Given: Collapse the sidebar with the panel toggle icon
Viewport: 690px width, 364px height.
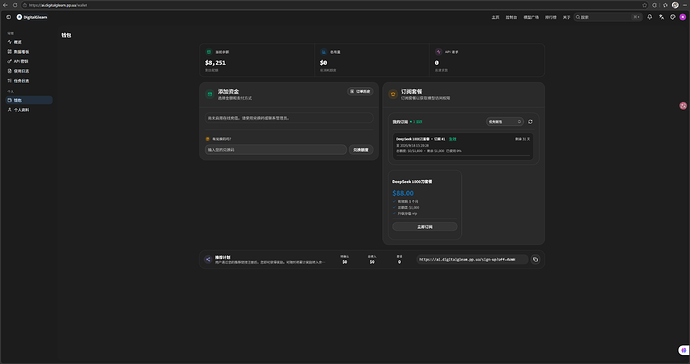Looking at the screenshot, I should pos(8,17).
